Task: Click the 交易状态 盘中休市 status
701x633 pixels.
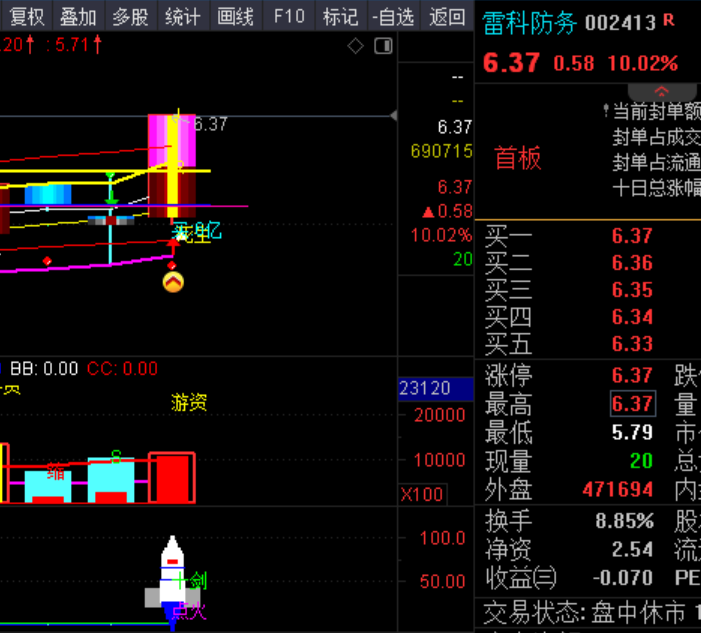Action: coord(584,612)
